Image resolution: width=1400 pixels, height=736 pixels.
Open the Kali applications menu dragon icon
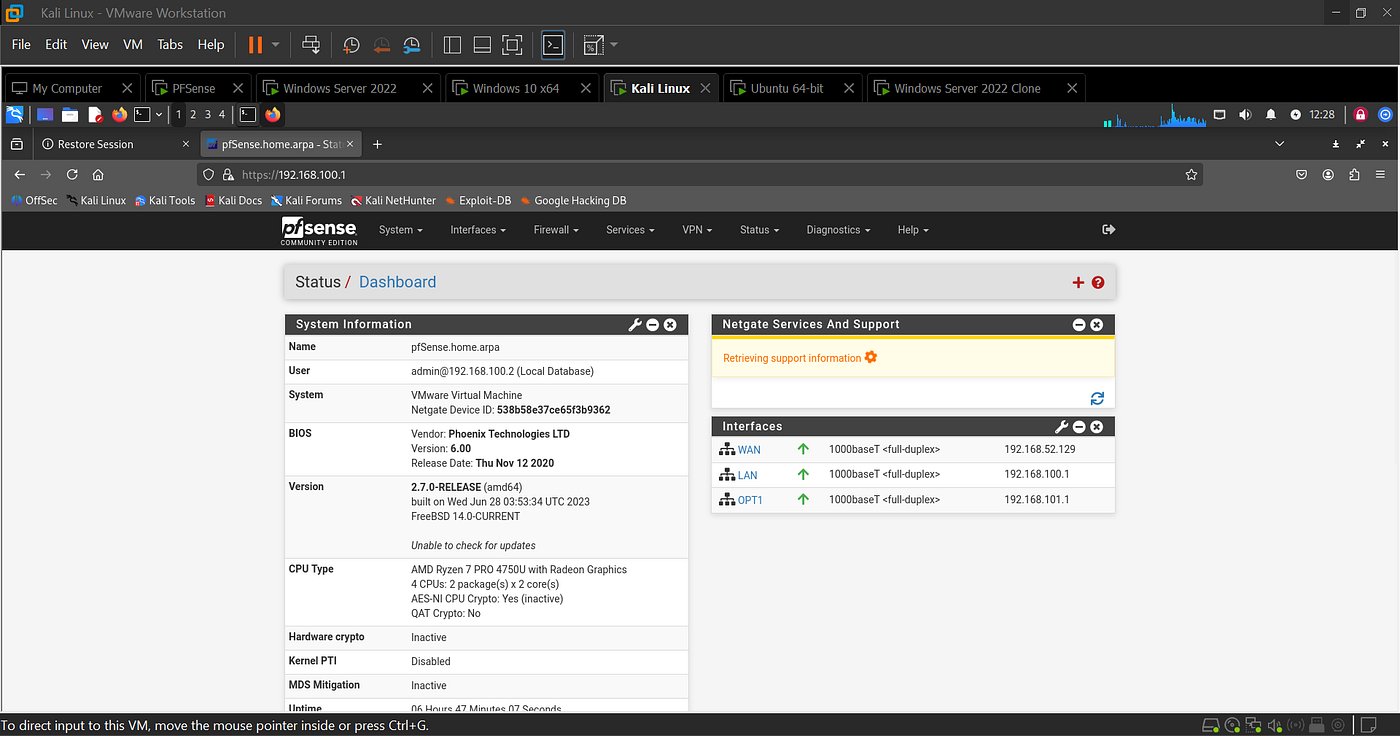click(15, 115)
